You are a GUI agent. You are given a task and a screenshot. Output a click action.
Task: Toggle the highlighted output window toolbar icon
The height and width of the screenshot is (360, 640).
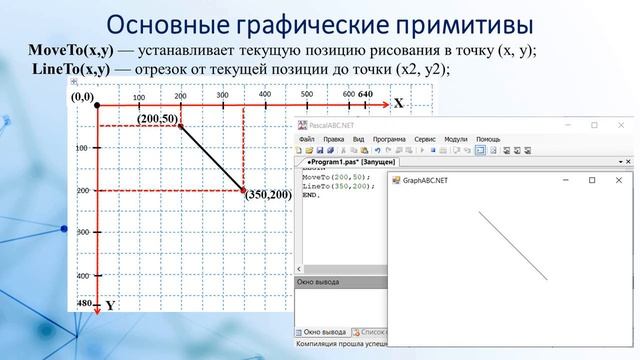pos(480,151)
